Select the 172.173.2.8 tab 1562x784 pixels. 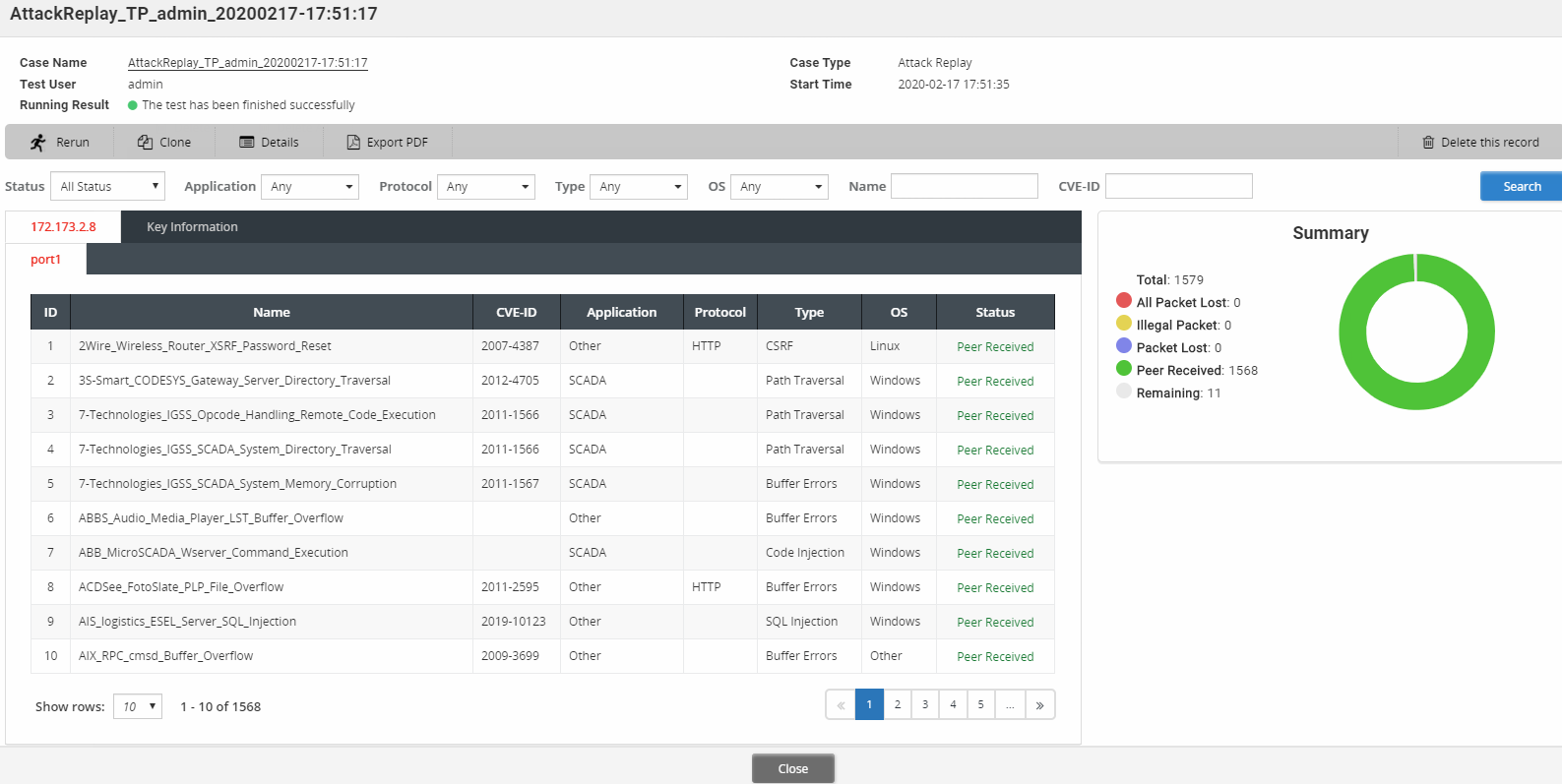point(63,226)
